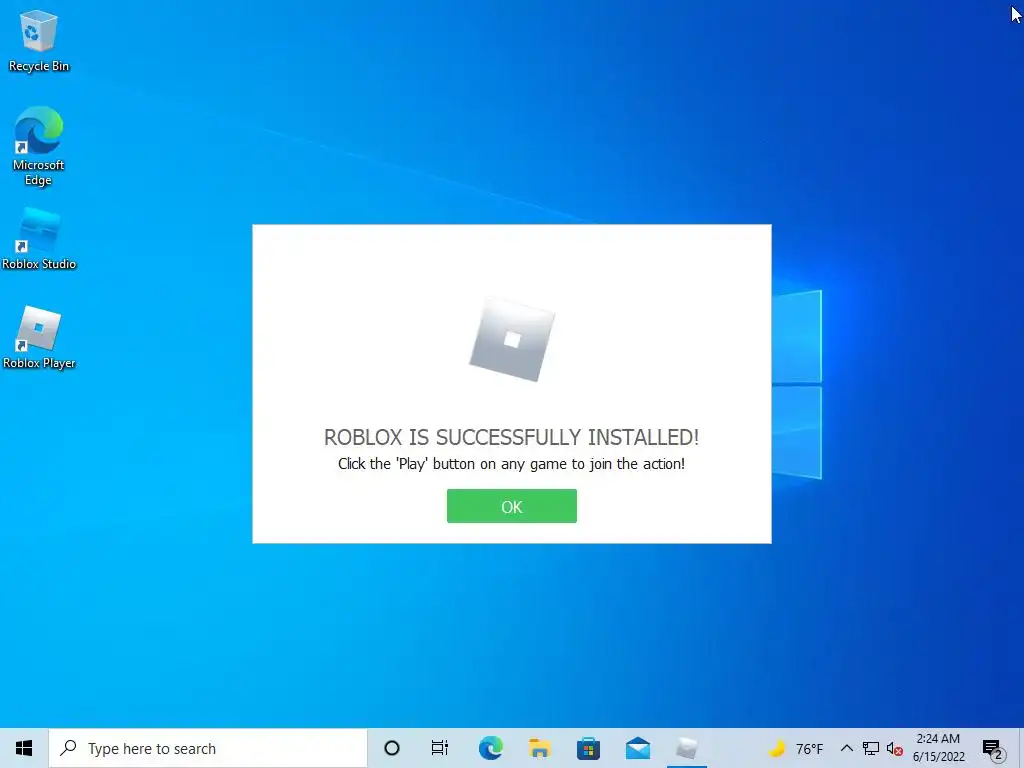
Task: Click the Roblox logo in the dialog
Action: click(512, 339)
